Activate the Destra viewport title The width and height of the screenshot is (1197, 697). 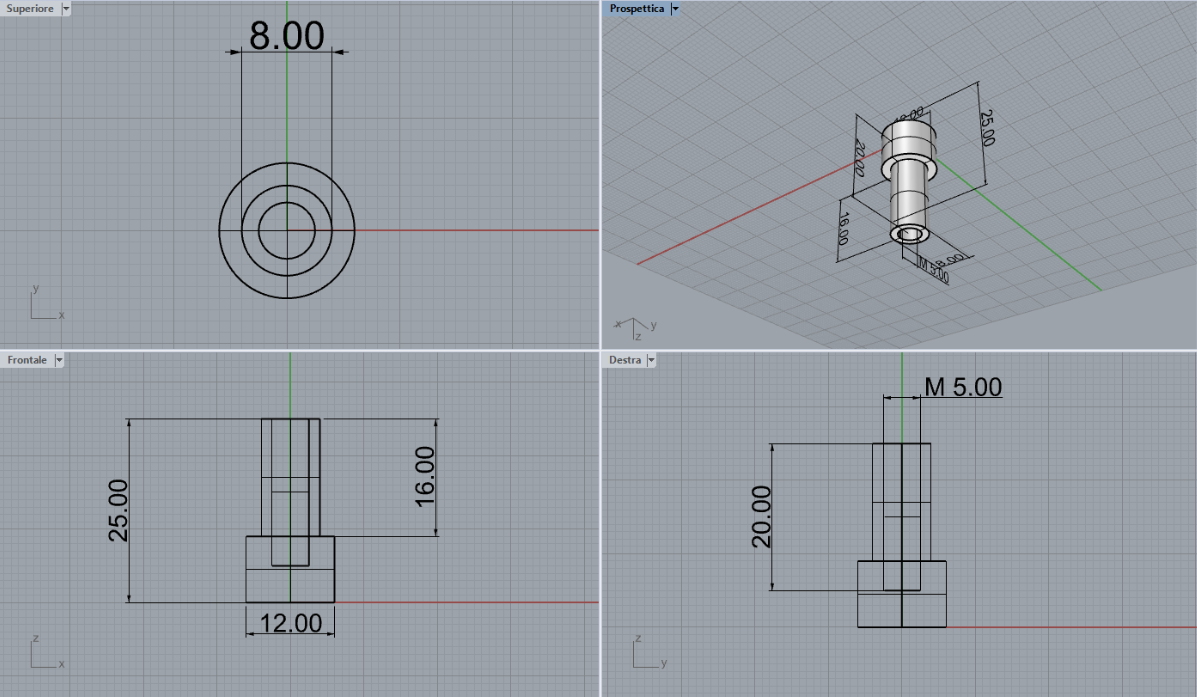tap(624, 360)
